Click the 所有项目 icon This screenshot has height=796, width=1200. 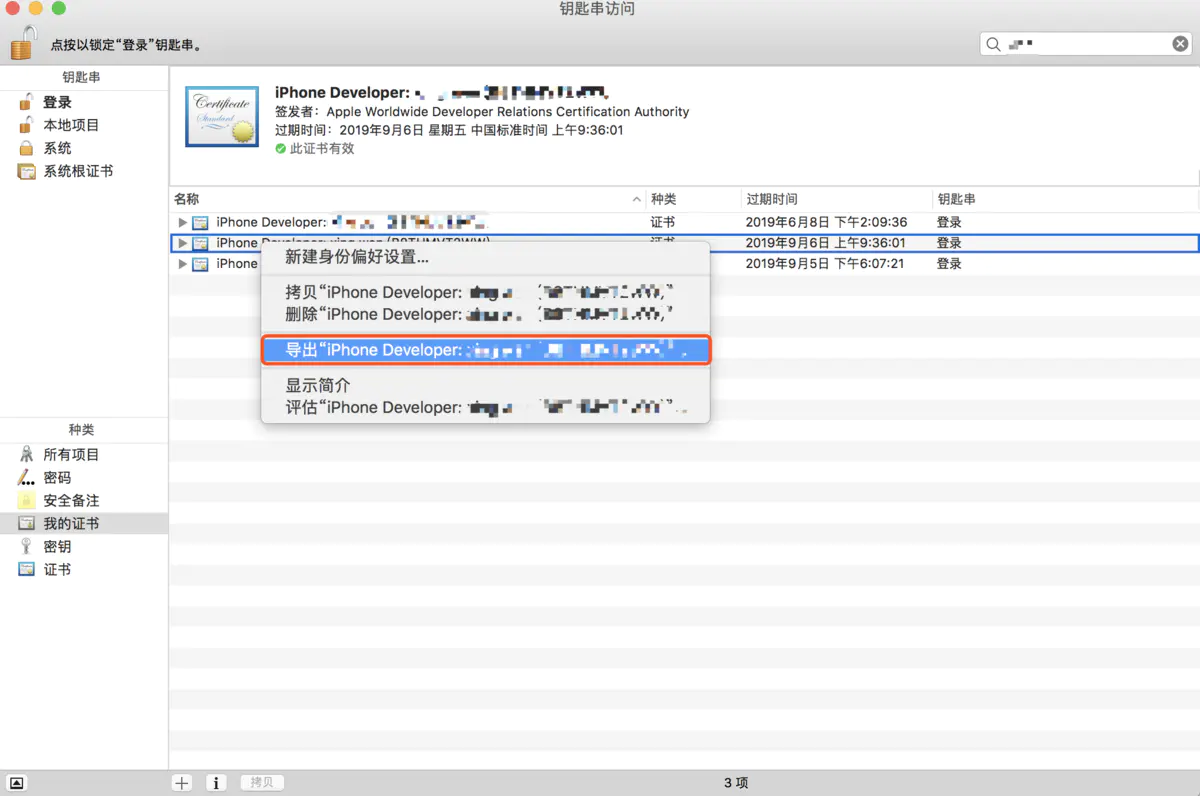pyautogui.click(x=27, y=454)
